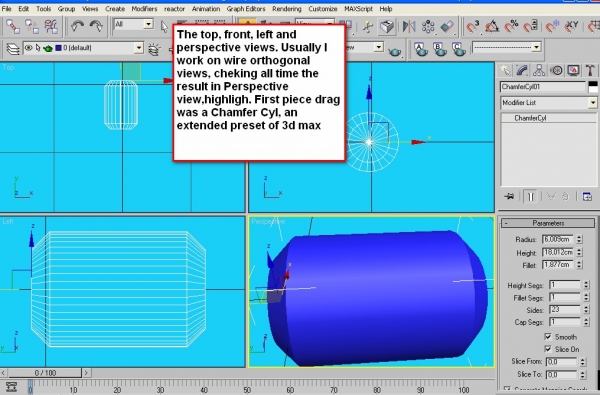Screen dimensions: 600x395
Task: Toggle the Percent Snap icon
Action: [x=511, y=27]
